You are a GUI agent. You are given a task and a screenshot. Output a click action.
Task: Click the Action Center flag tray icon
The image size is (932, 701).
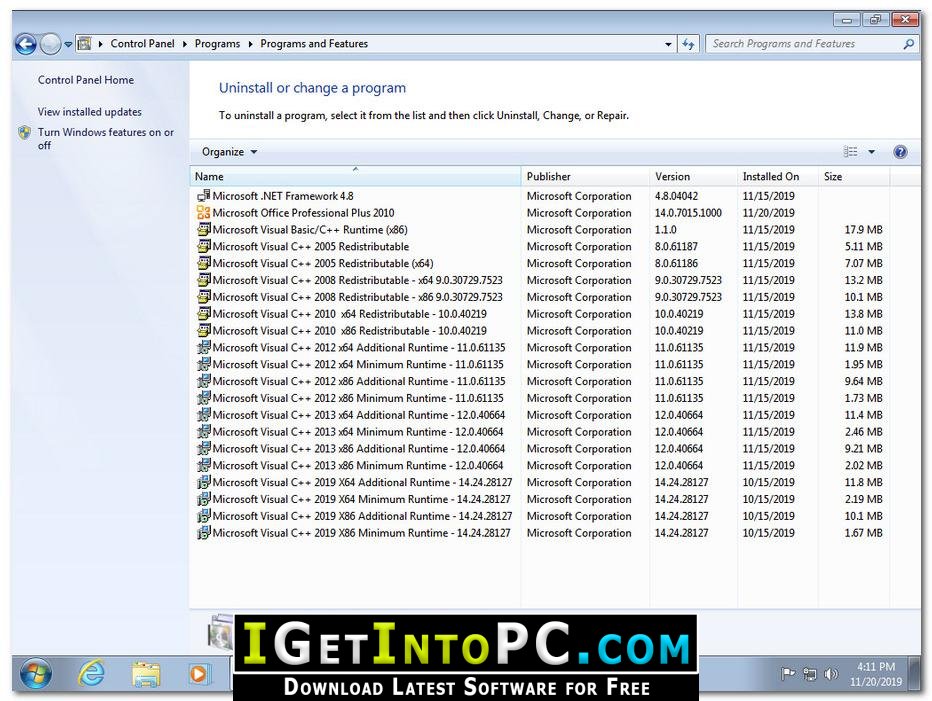(788, 674)
